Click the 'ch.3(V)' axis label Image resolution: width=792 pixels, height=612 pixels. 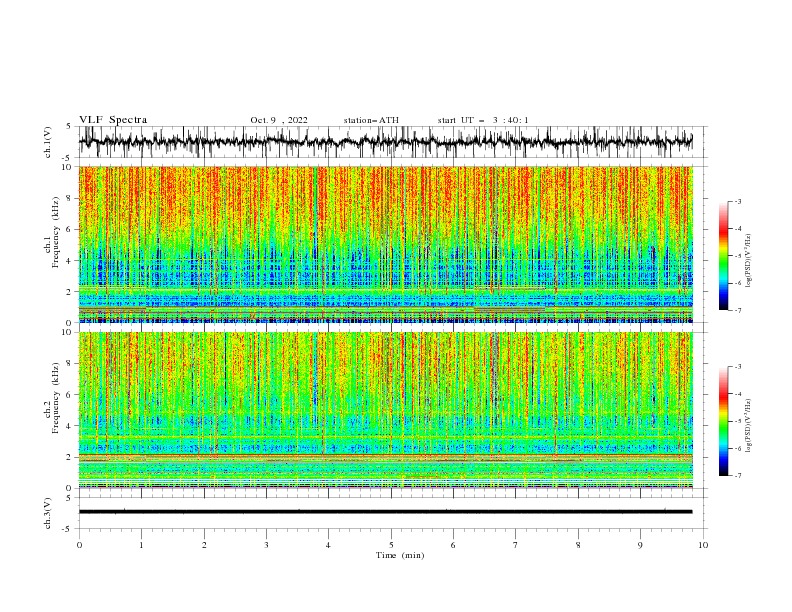coord(48,513)
